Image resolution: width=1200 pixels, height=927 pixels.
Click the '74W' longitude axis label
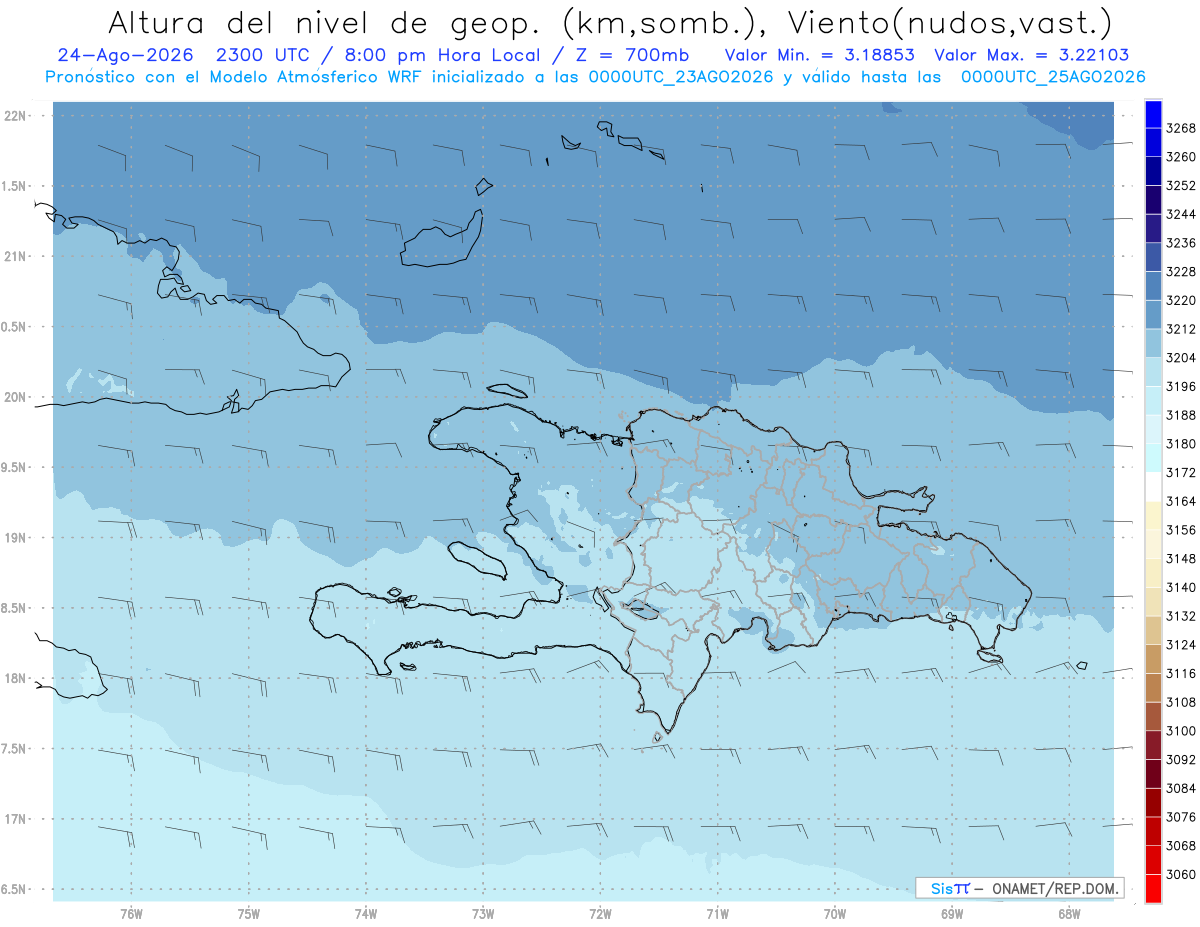tap(366, 913)
